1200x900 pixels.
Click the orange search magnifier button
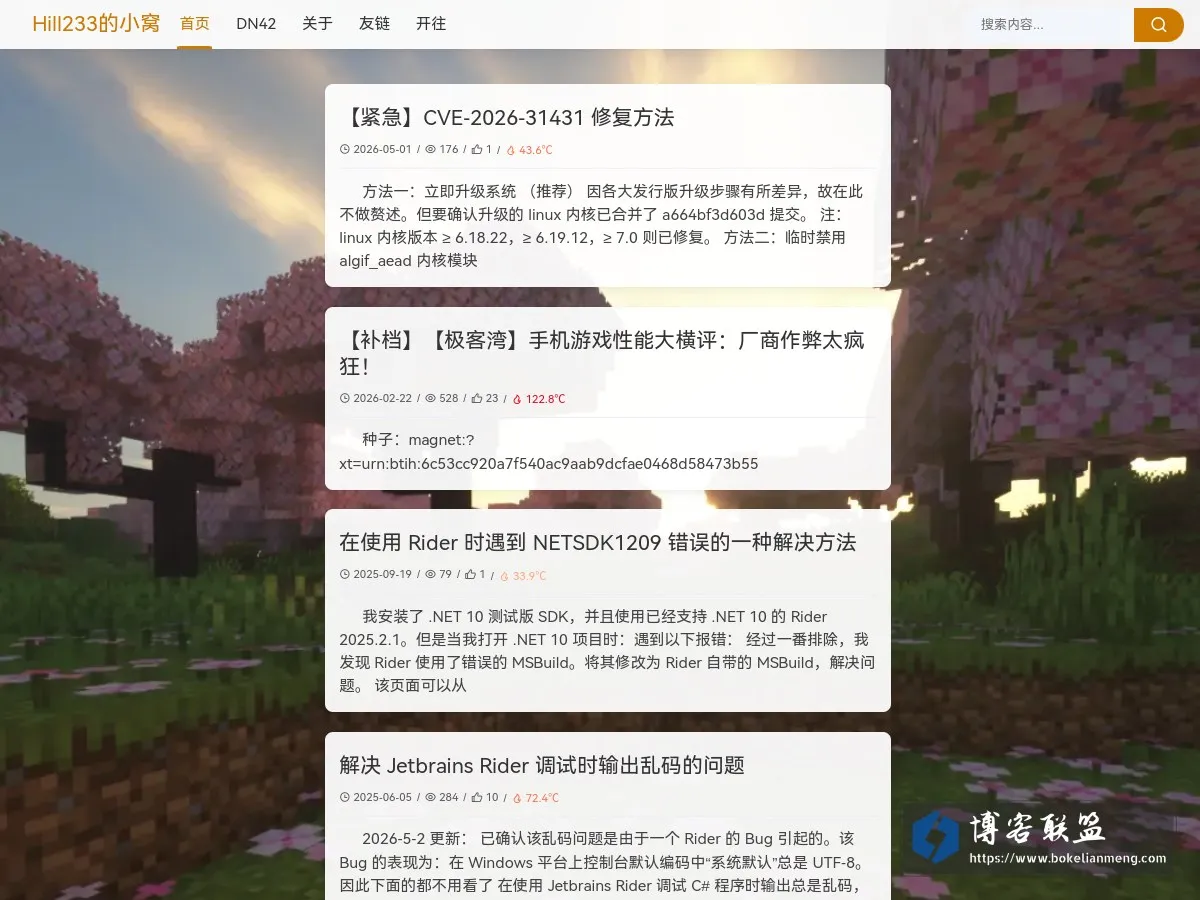click(1159, 24)
